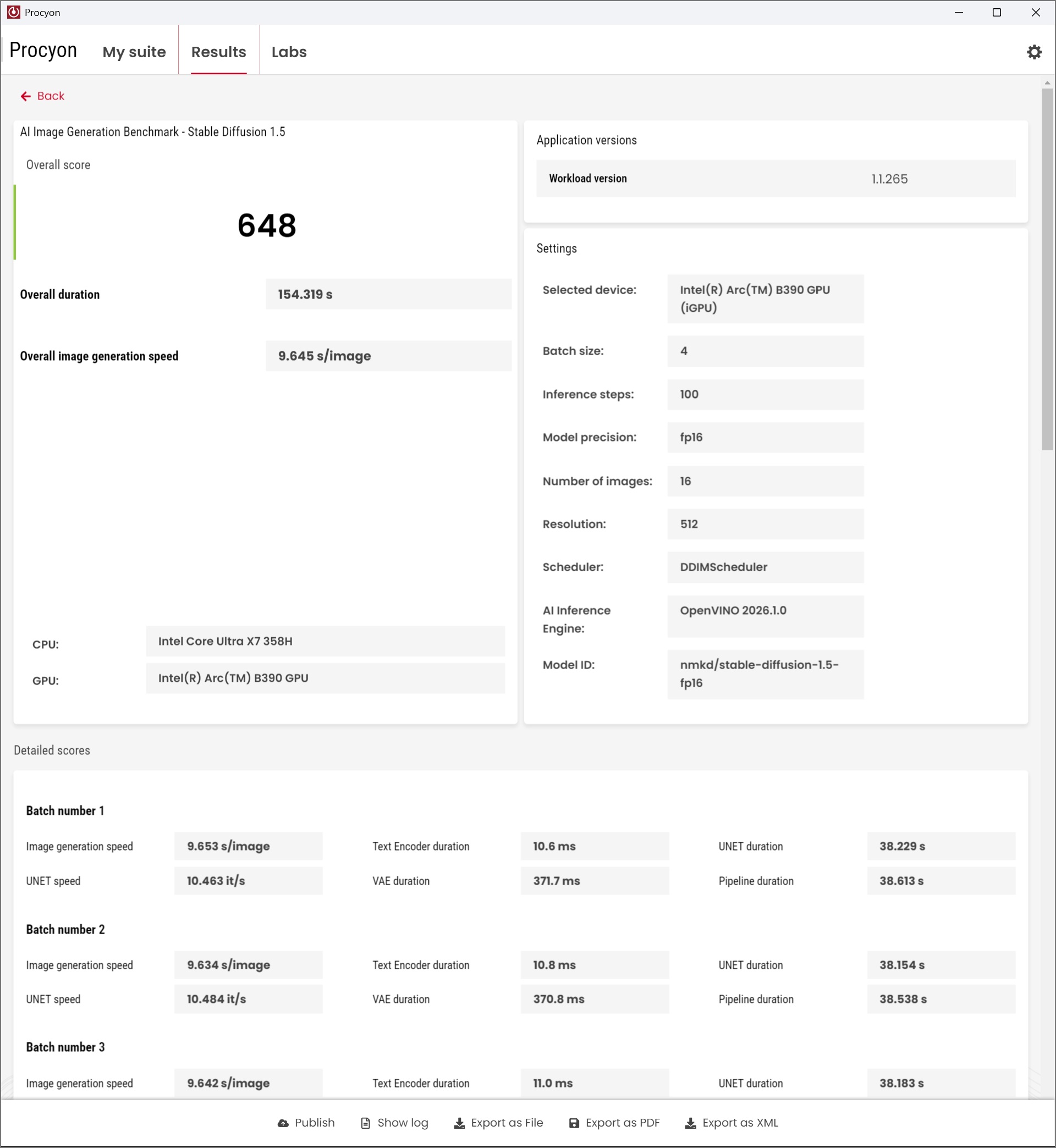Click Batch 1 UNET duration 38.229 s
This screenshot has width=1056, height=1148.
(942, 847)
